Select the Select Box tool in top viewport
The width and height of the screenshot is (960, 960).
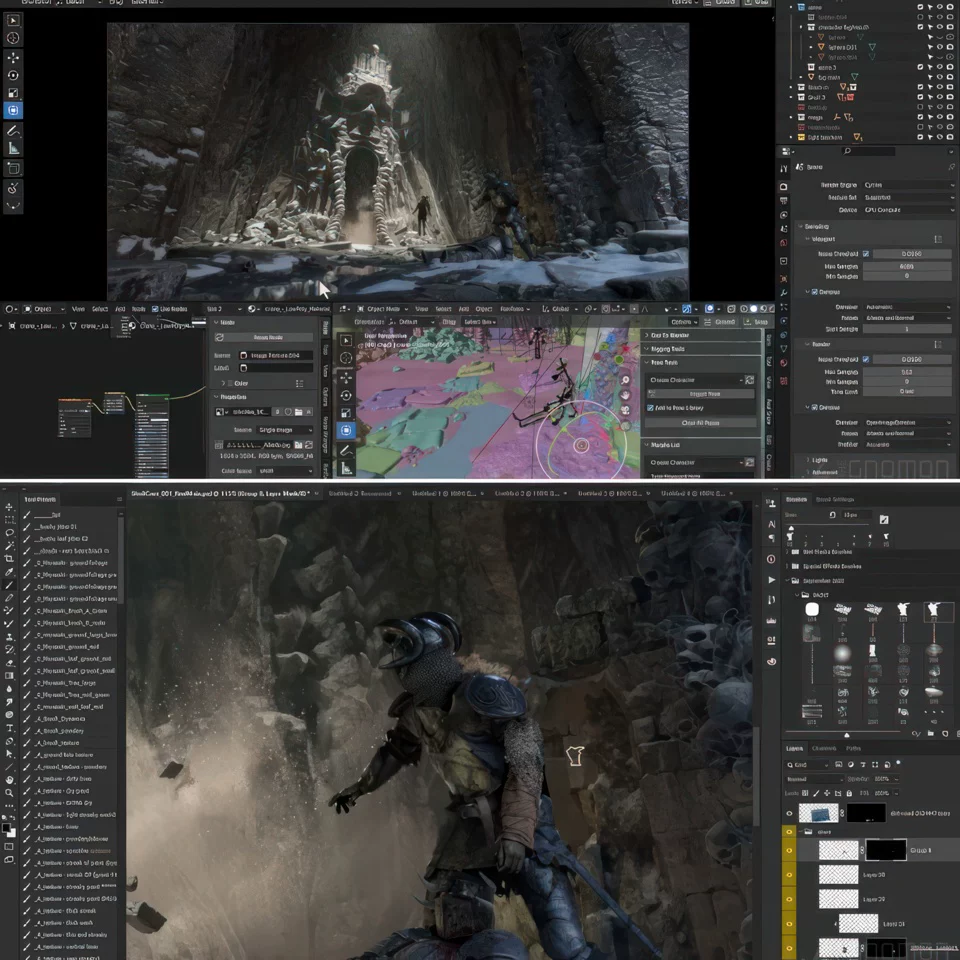(x=13, y=20)
